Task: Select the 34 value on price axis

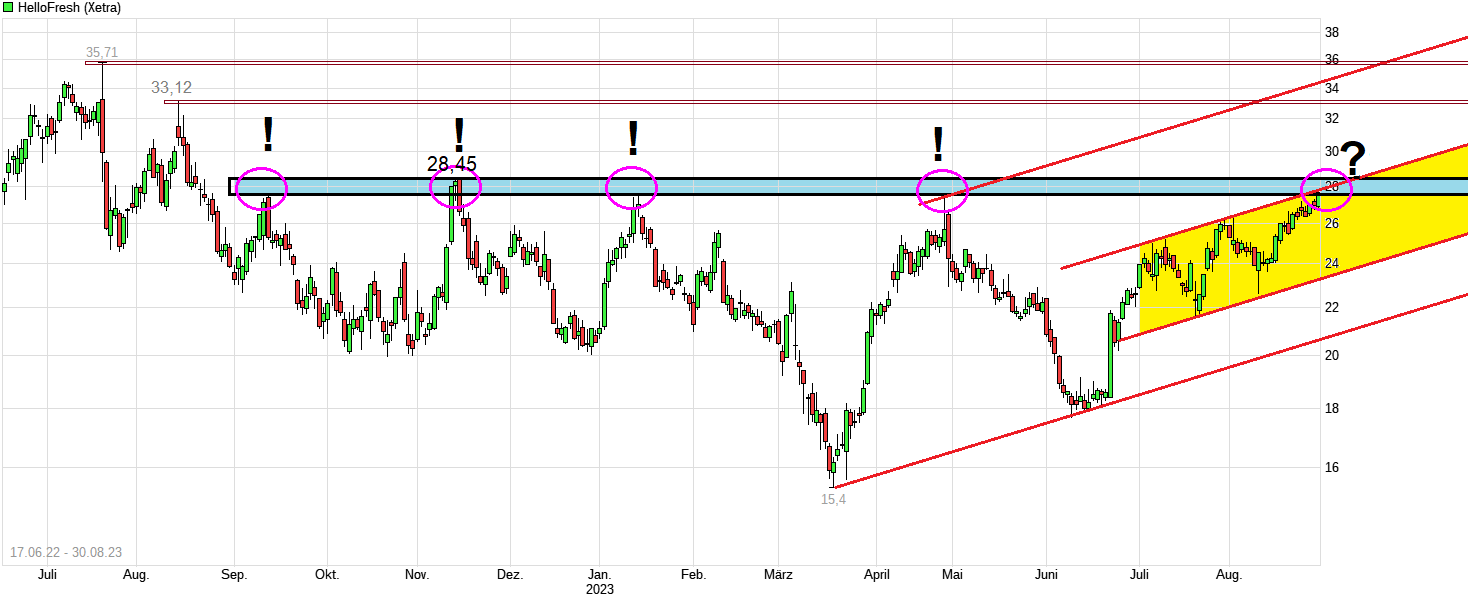Action: (1332, 88)
